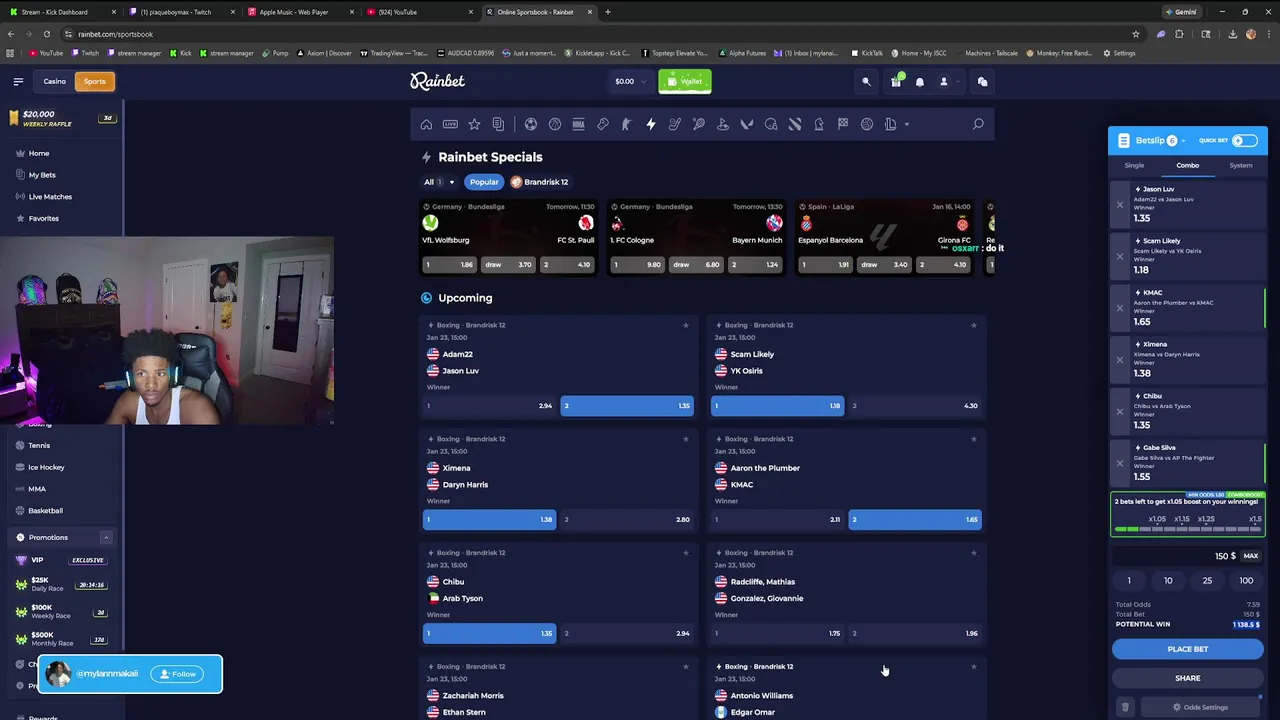Click the Place Bet button
1280x720 pixels.
1188,649
